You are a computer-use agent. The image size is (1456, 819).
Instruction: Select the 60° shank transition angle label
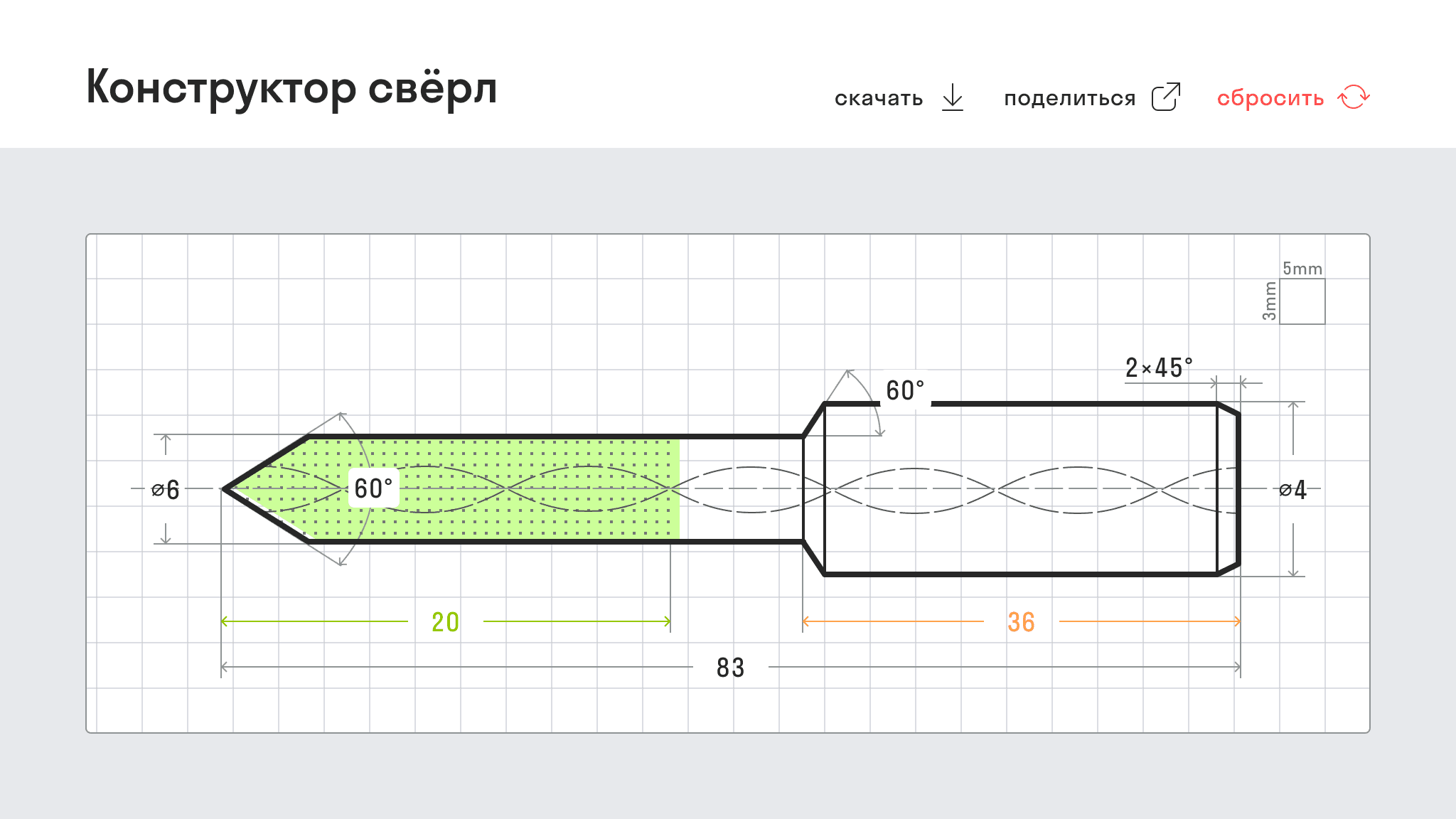click(905, 390)
